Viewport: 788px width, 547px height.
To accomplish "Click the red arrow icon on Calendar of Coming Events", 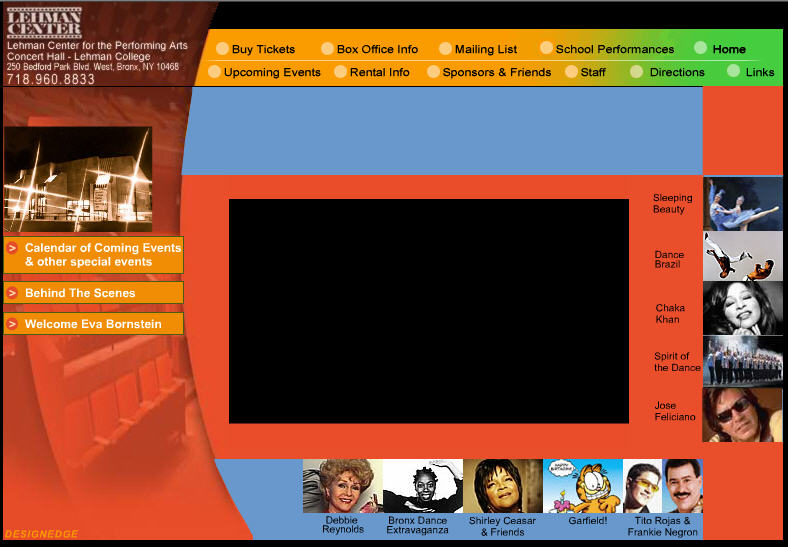I will pyautogui.click(x=13, y=248).
